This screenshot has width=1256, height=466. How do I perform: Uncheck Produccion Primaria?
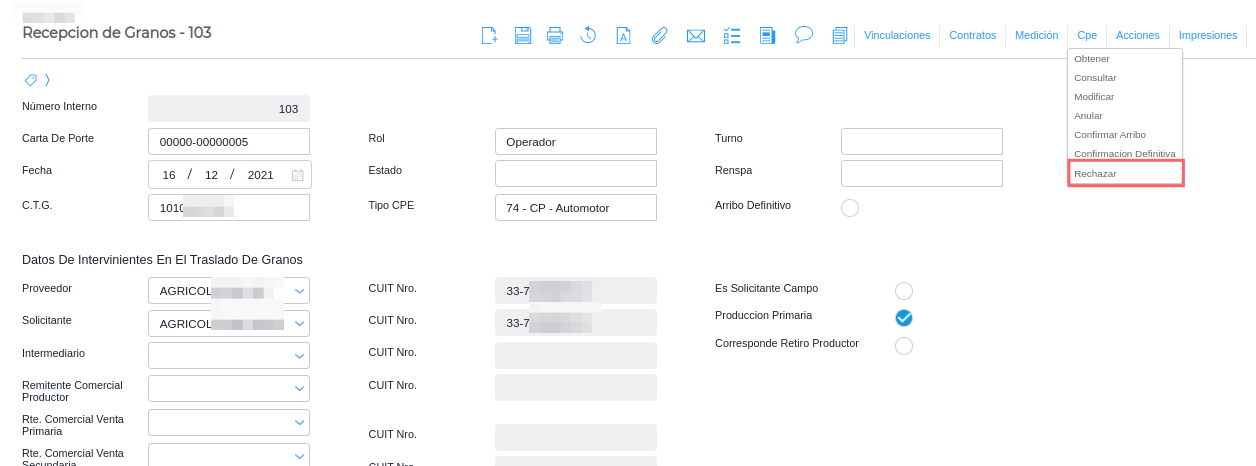(904, 318)
